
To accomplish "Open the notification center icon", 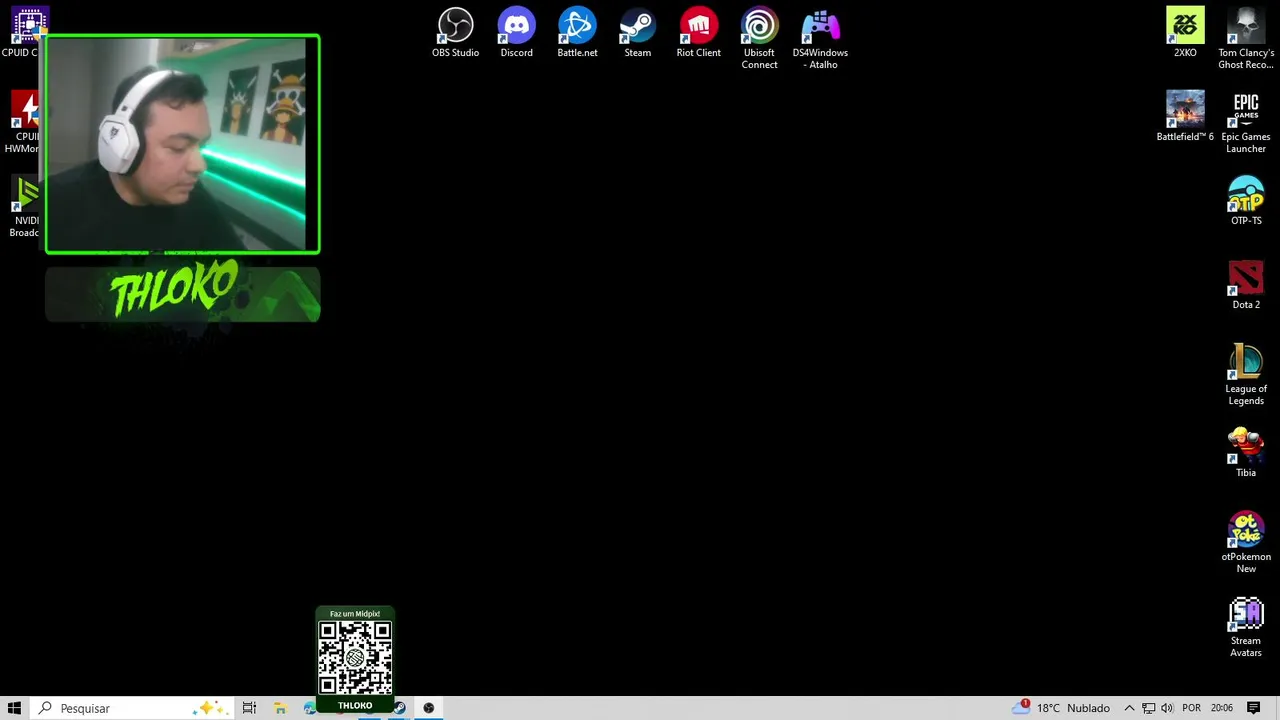I will (x=1253, y=708).
